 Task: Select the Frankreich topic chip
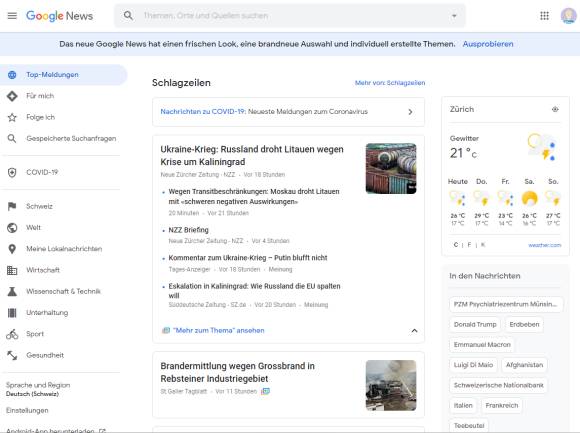(x=502, y=406)
